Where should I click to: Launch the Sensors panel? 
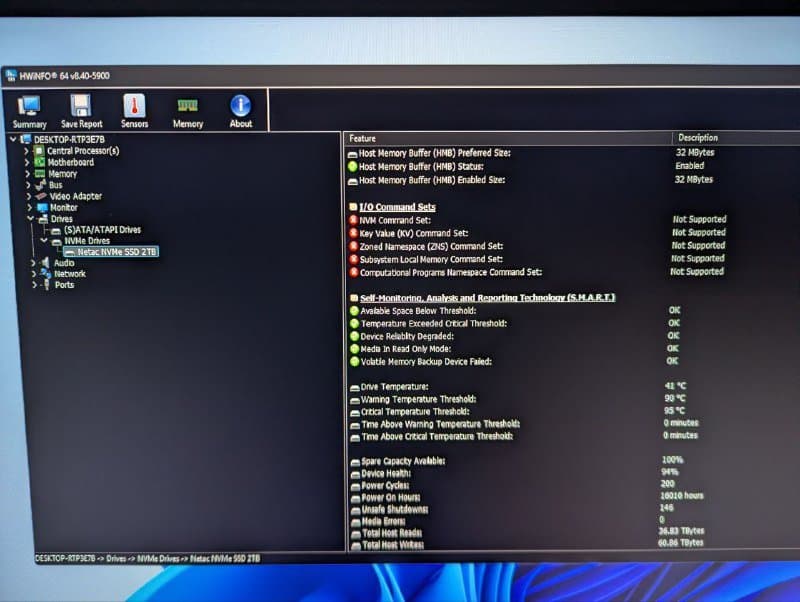(x=134, y=110)
